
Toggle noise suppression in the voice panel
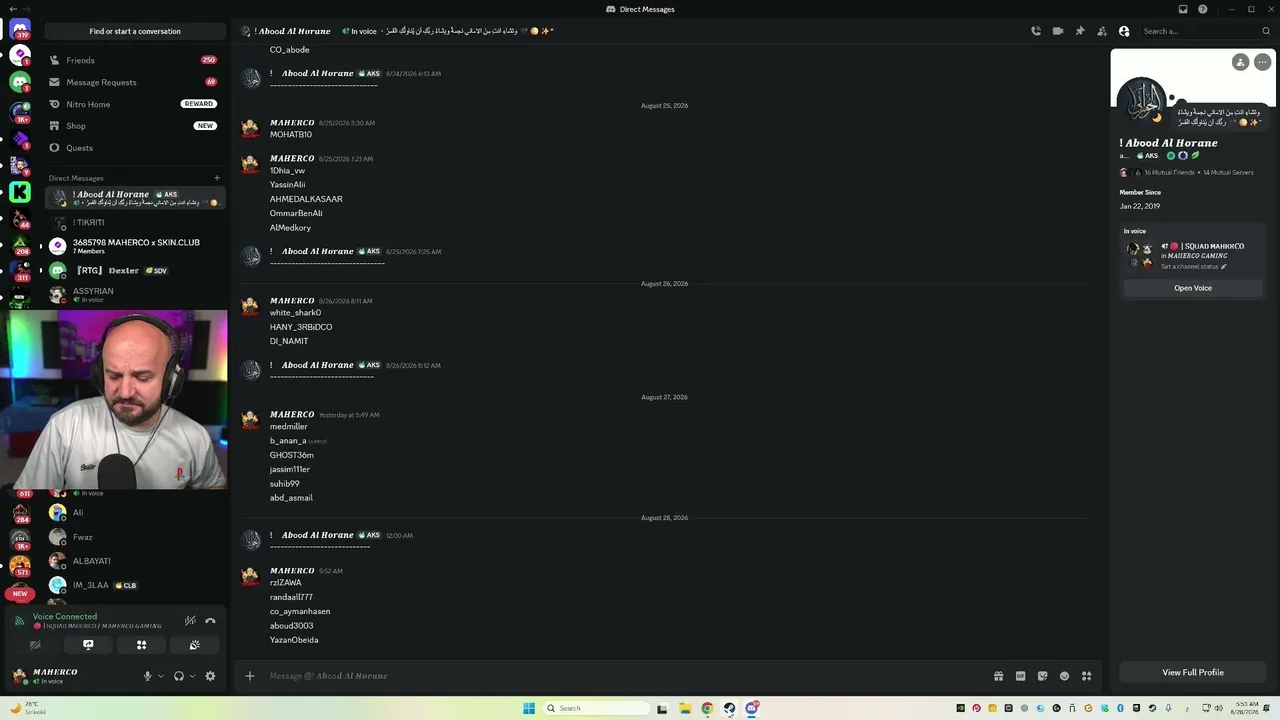coord(190,621)
